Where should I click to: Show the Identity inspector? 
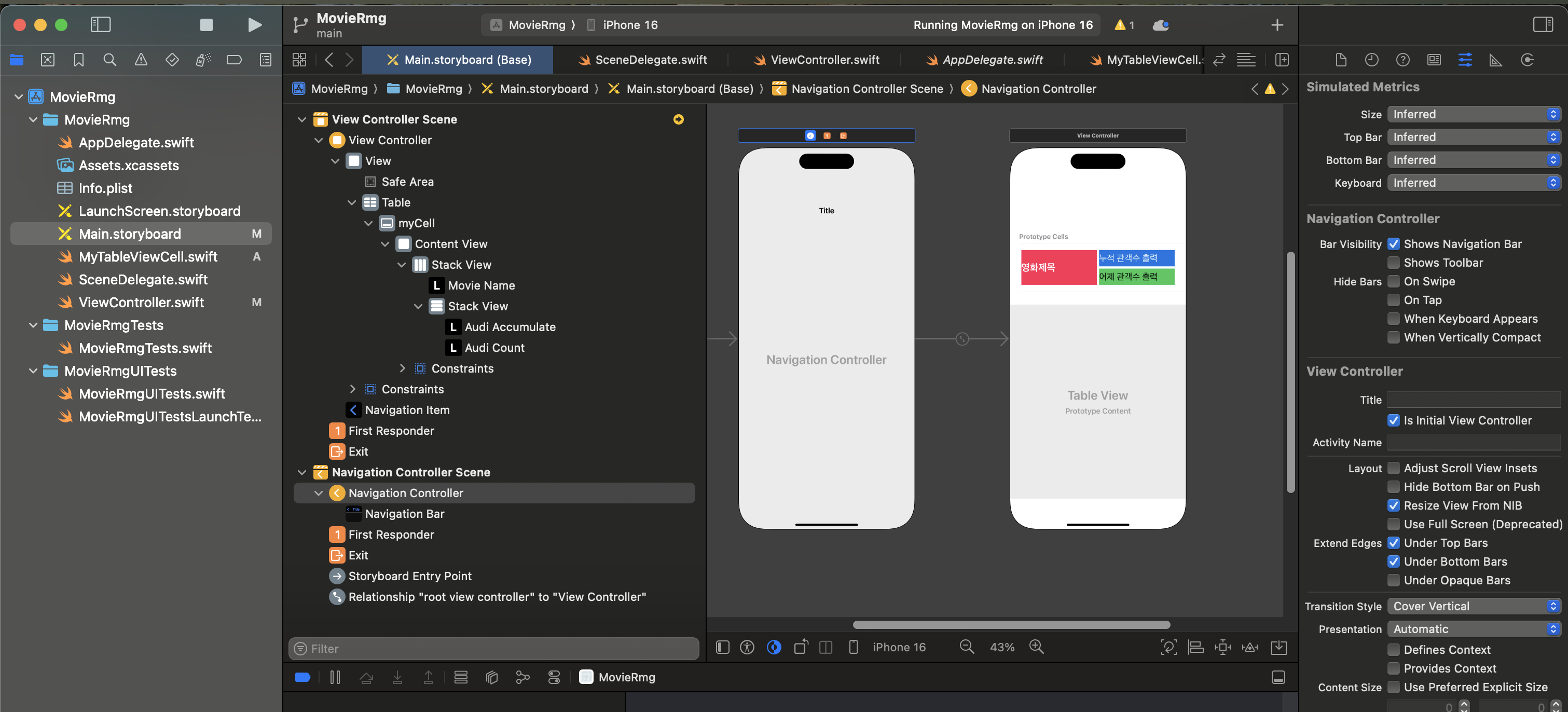[x=1434, y=60]
